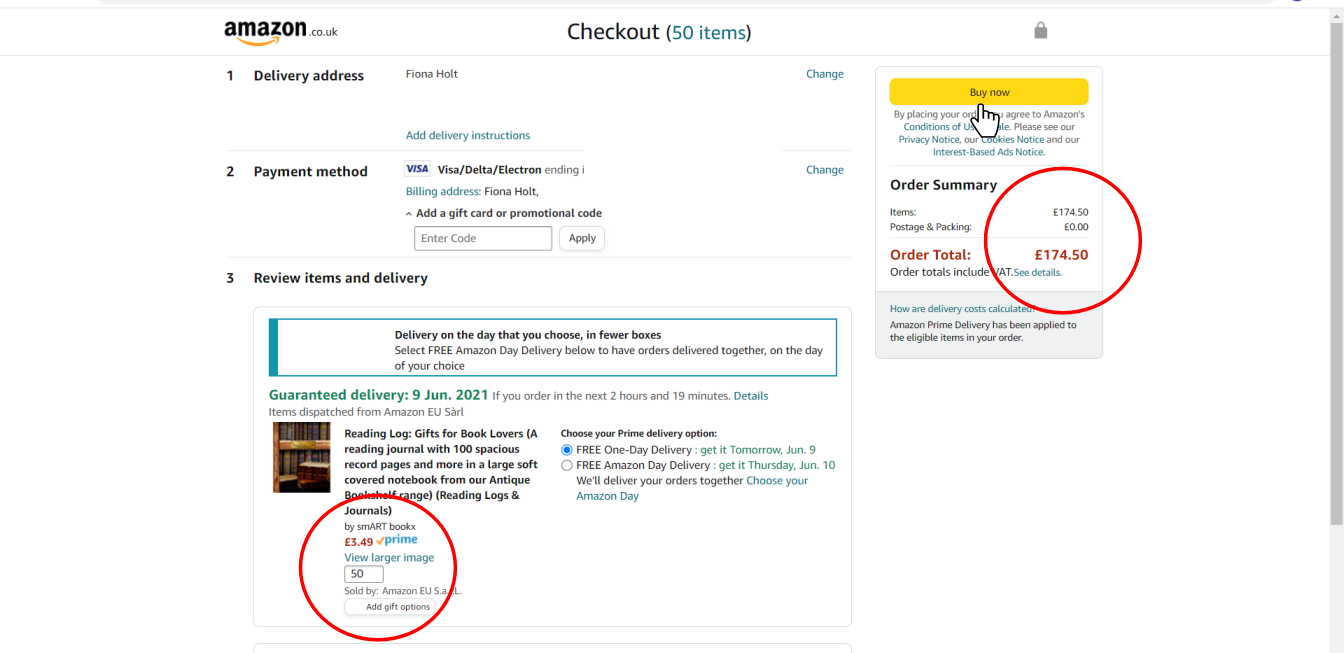Click the Billing address link
Screen dimensions: 1344x653
(442, 191)
